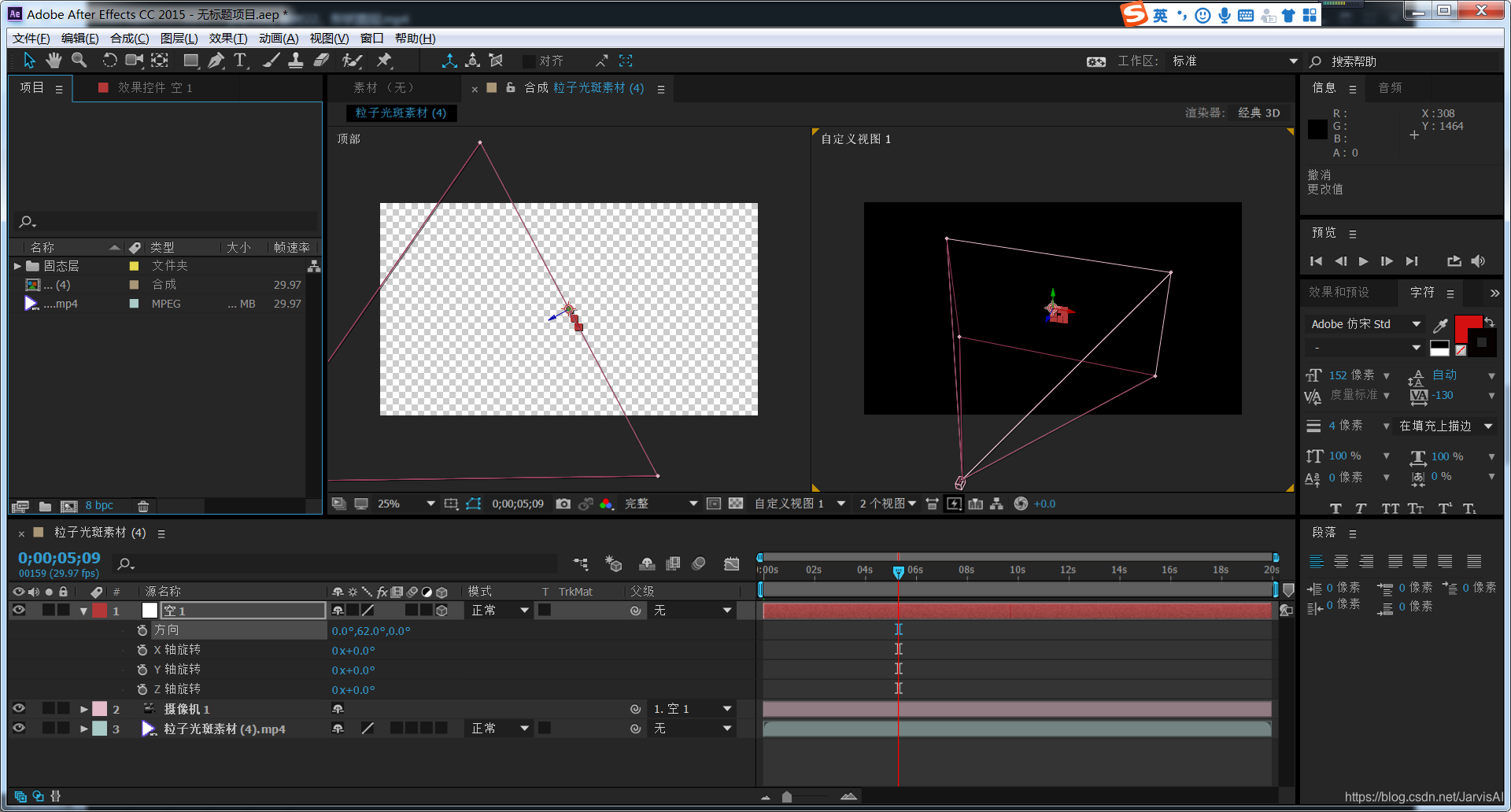Click the current time 0;00;05;09 display
The width and height of the screenshot is (1511, 812).
click(59, 558)
